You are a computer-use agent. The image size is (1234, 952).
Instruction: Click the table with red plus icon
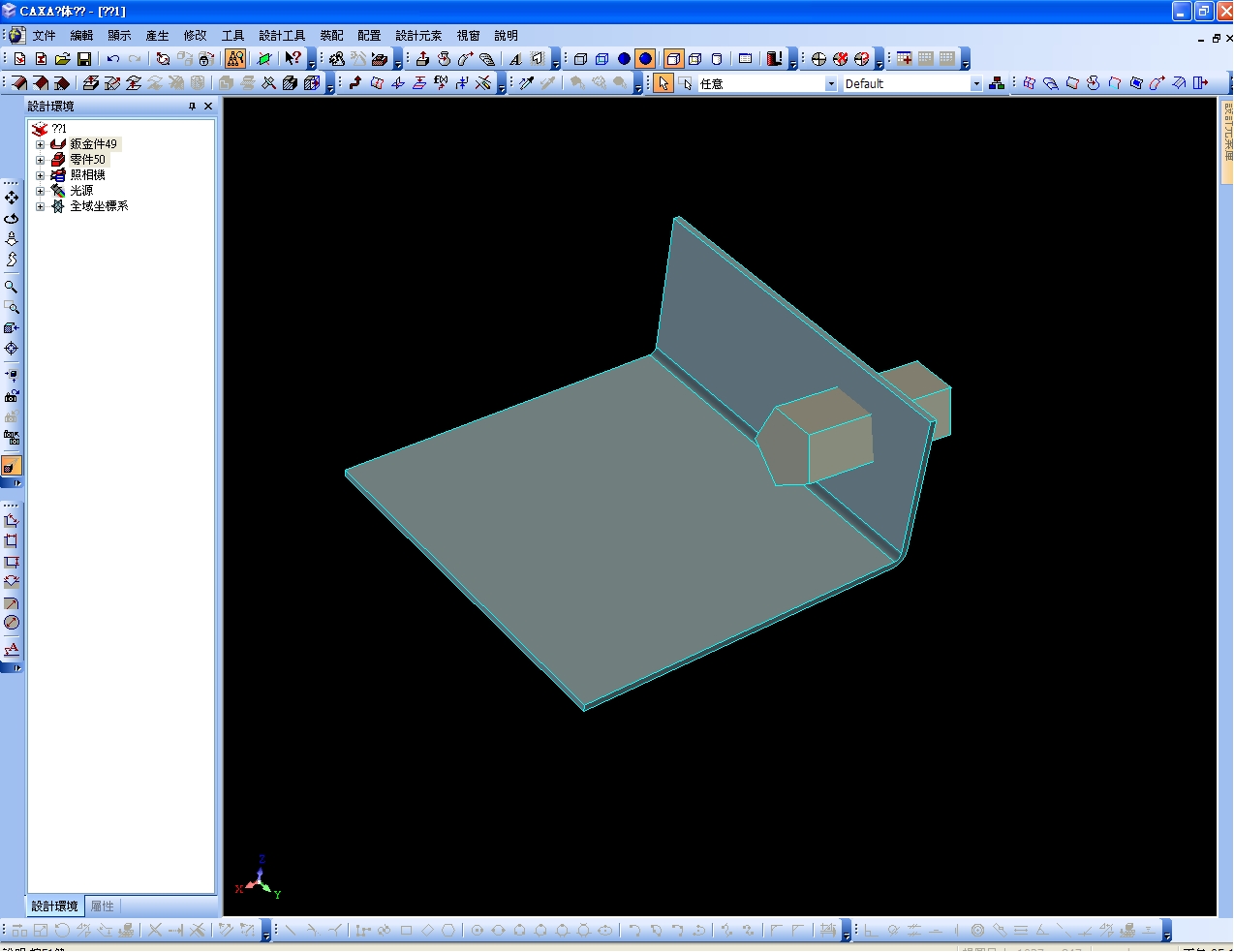[905, 59]
